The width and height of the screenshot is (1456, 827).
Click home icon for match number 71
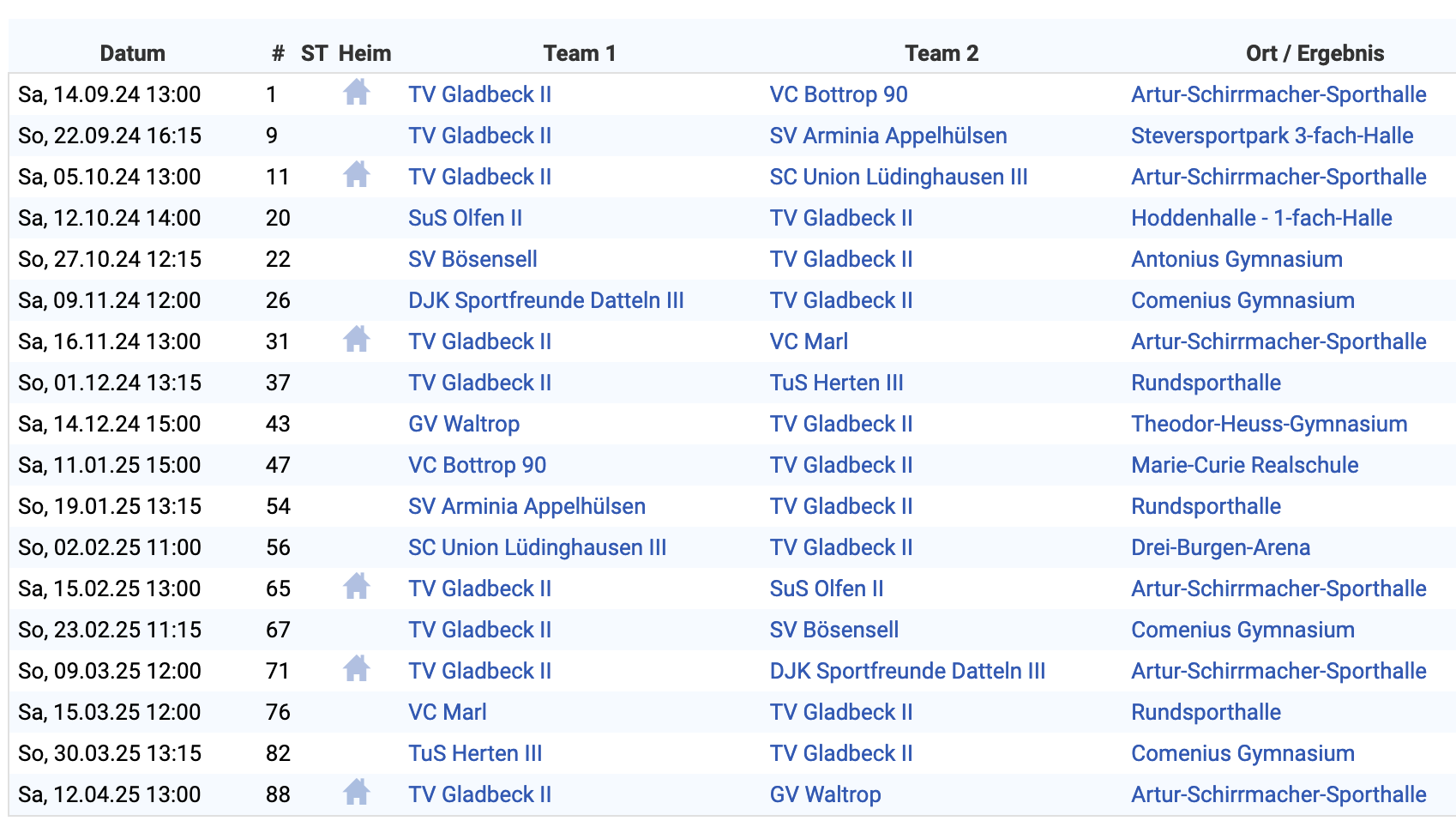pyautogui.click(x=357, y=668)
